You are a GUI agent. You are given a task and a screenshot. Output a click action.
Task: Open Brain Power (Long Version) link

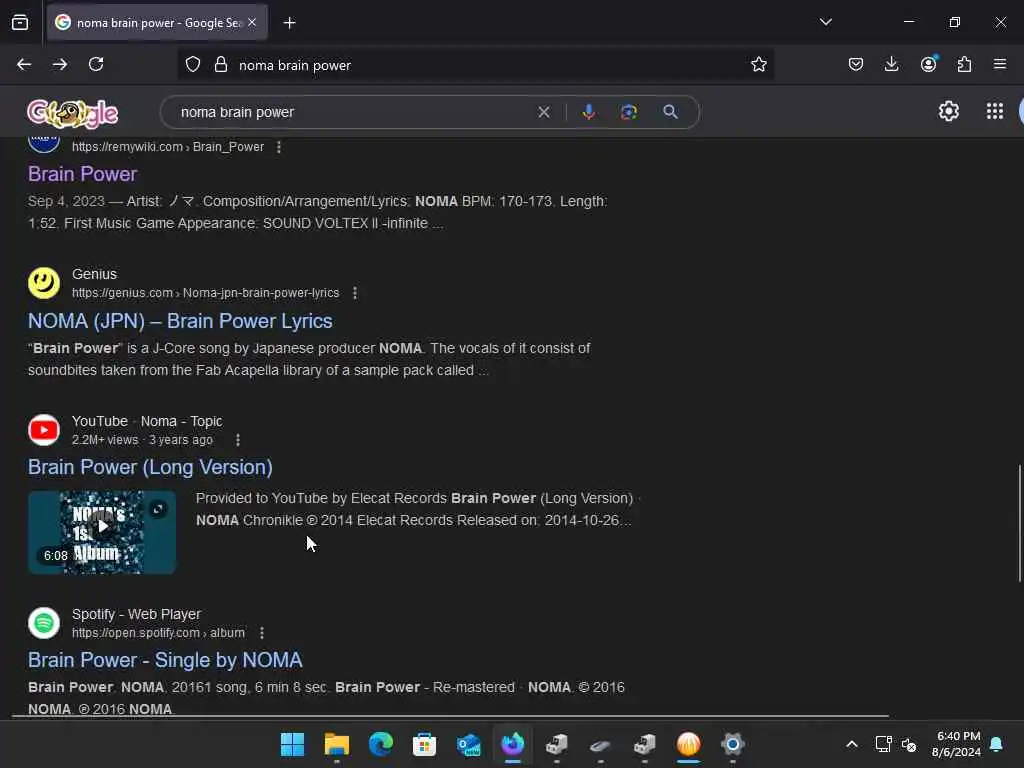[x=150, y=467]
